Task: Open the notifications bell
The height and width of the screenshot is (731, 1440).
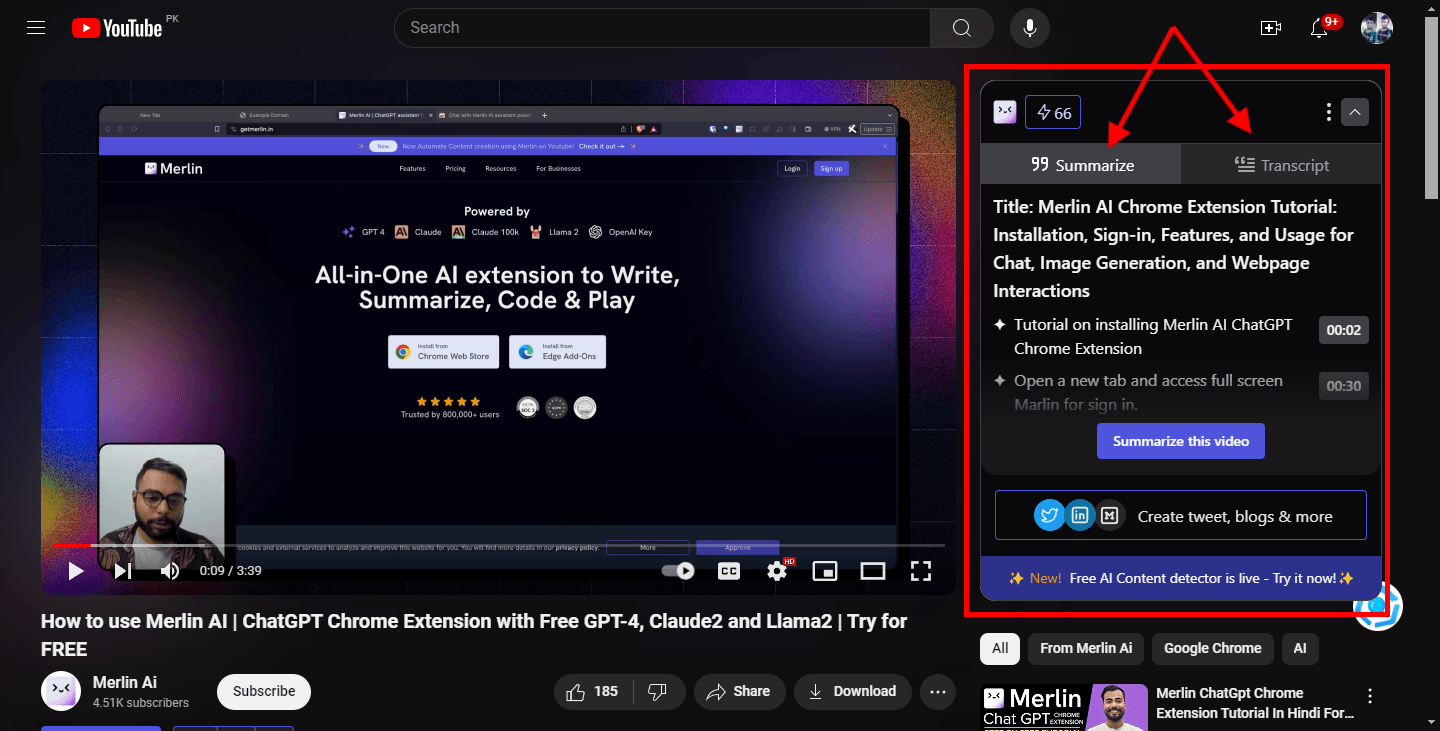Action: [x=1320, y=28]
